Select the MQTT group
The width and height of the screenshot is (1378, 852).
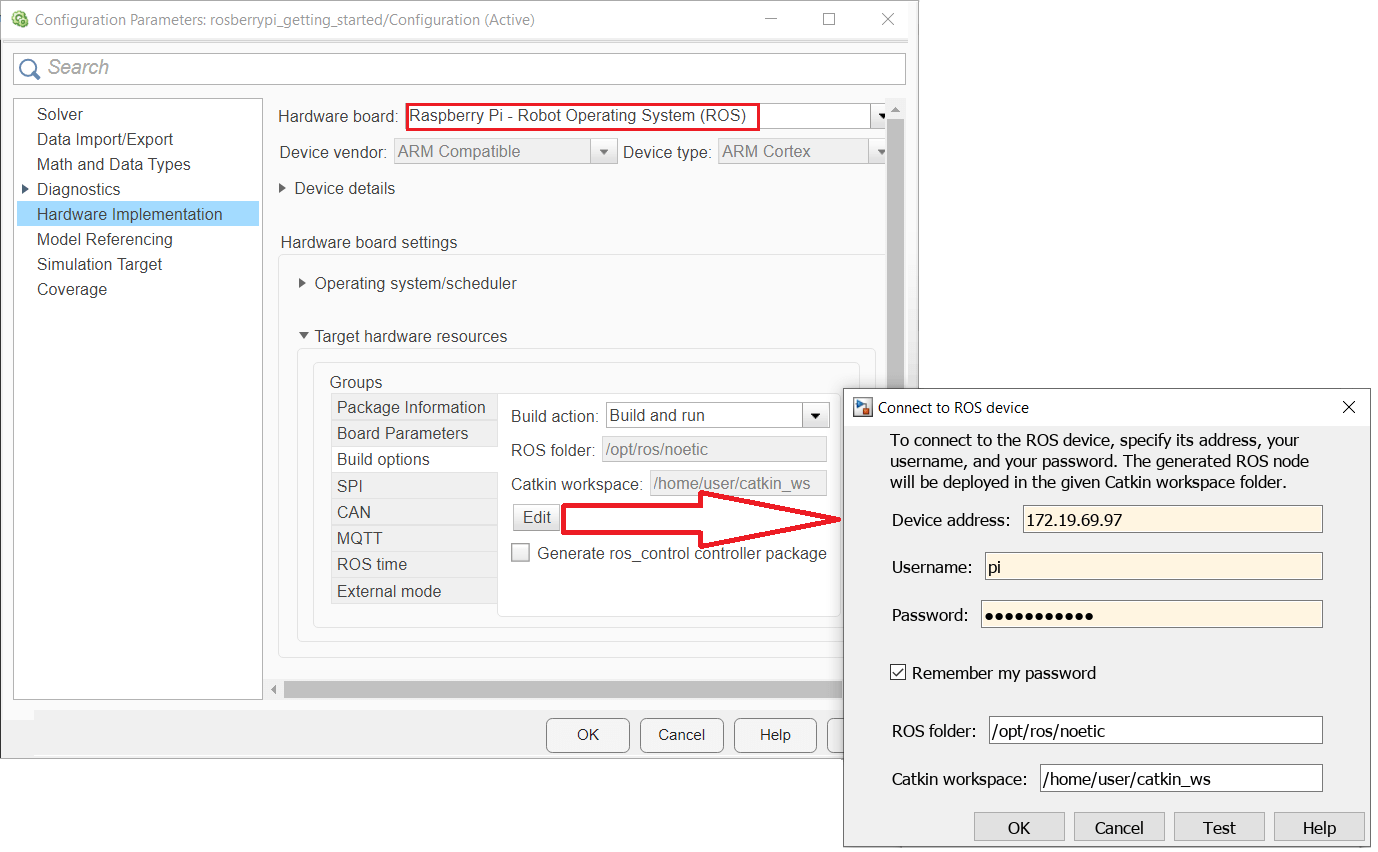pyautogui.click(x=414, y=538)
